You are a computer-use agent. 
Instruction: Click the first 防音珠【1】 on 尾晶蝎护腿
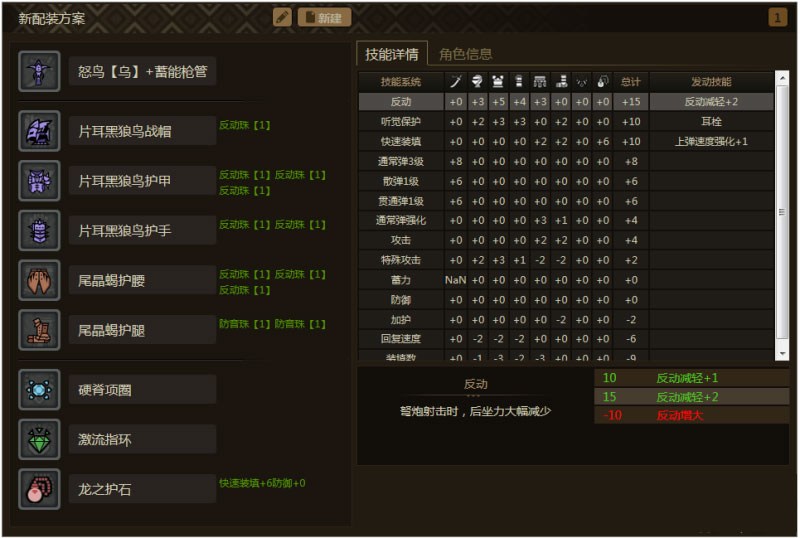tap(244, 324)
